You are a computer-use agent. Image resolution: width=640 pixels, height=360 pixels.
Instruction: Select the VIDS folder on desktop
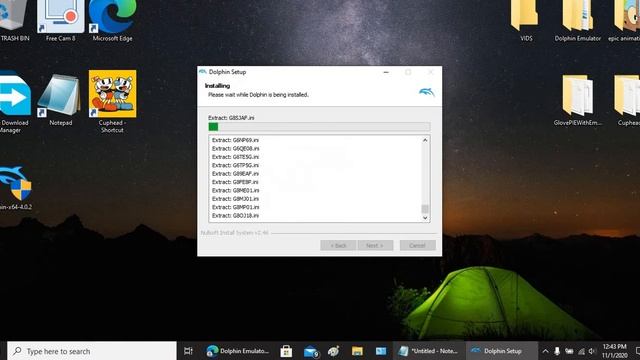(x=526, y=20)
